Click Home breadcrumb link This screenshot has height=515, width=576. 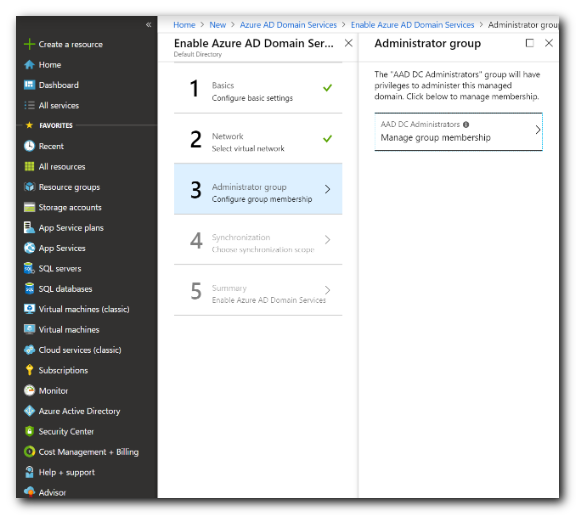[184, 25]
